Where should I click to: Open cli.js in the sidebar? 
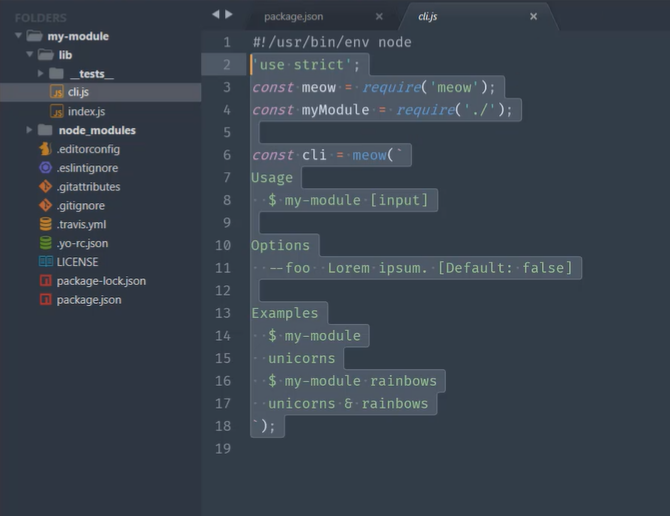click(x=78, y=92)
